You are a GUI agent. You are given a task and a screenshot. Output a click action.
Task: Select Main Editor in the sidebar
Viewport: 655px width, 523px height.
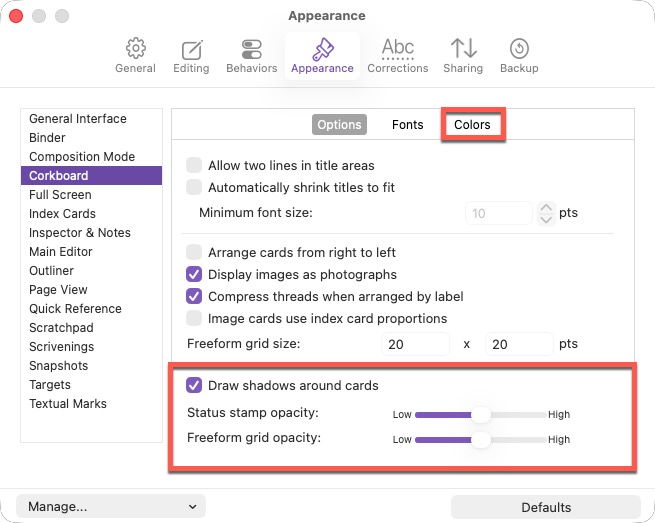coord(91,251)
